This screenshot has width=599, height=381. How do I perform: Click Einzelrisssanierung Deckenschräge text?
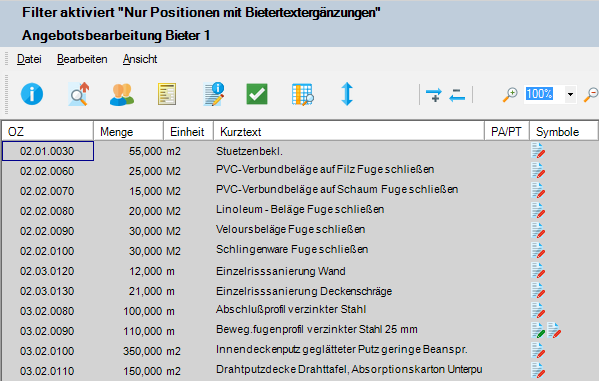tap(304, 291)
